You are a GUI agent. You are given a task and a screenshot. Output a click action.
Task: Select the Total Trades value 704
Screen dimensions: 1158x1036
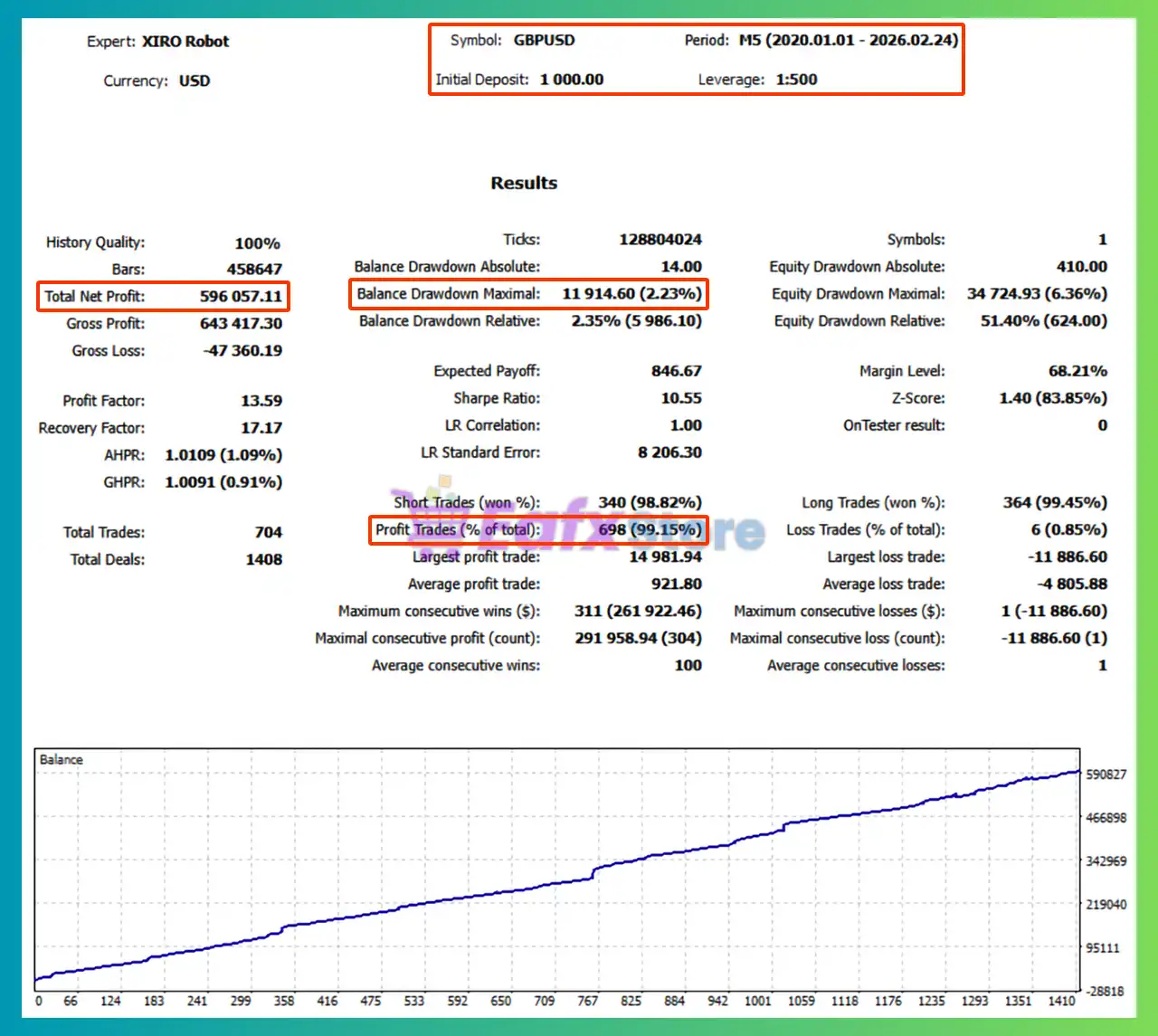(268, 533)
